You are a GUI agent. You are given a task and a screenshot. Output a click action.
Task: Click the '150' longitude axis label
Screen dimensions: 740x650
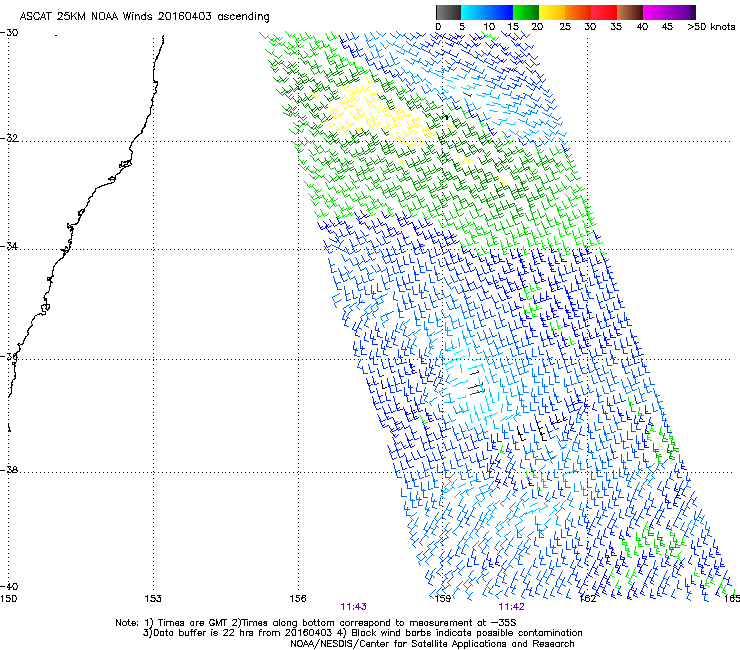8,599
